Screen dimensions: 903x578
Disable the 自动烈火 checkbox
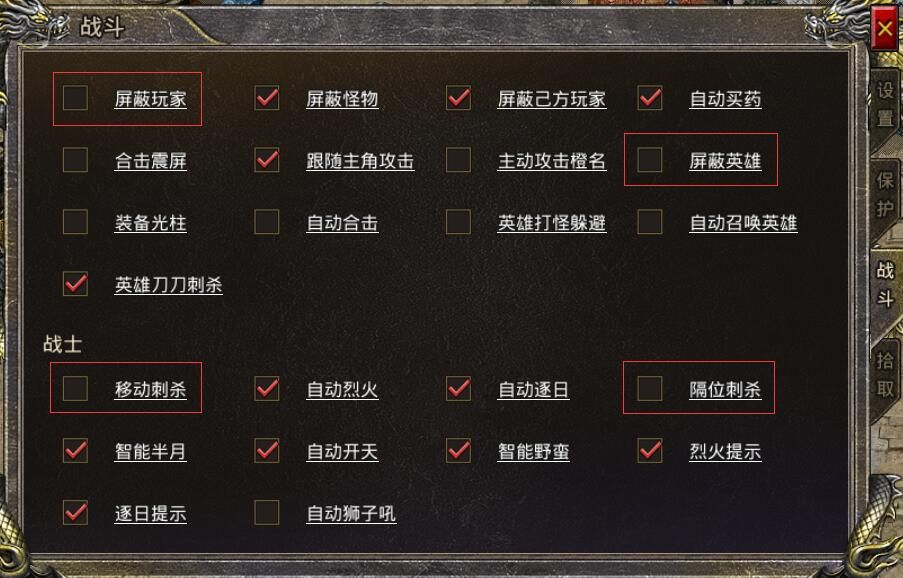267,388
